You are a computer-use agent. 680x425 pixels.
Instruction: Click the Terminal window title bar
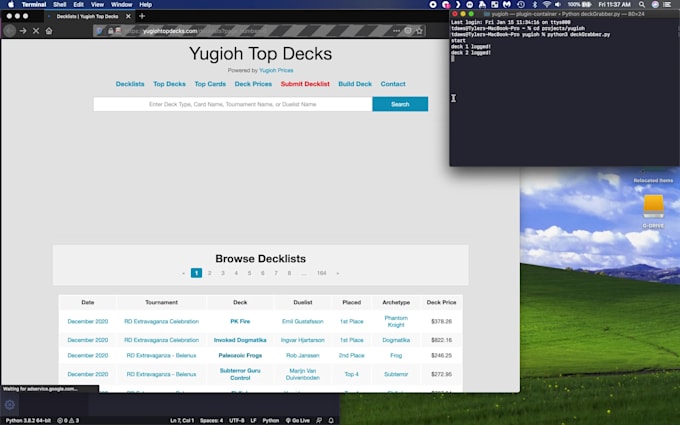coord(564,14)
